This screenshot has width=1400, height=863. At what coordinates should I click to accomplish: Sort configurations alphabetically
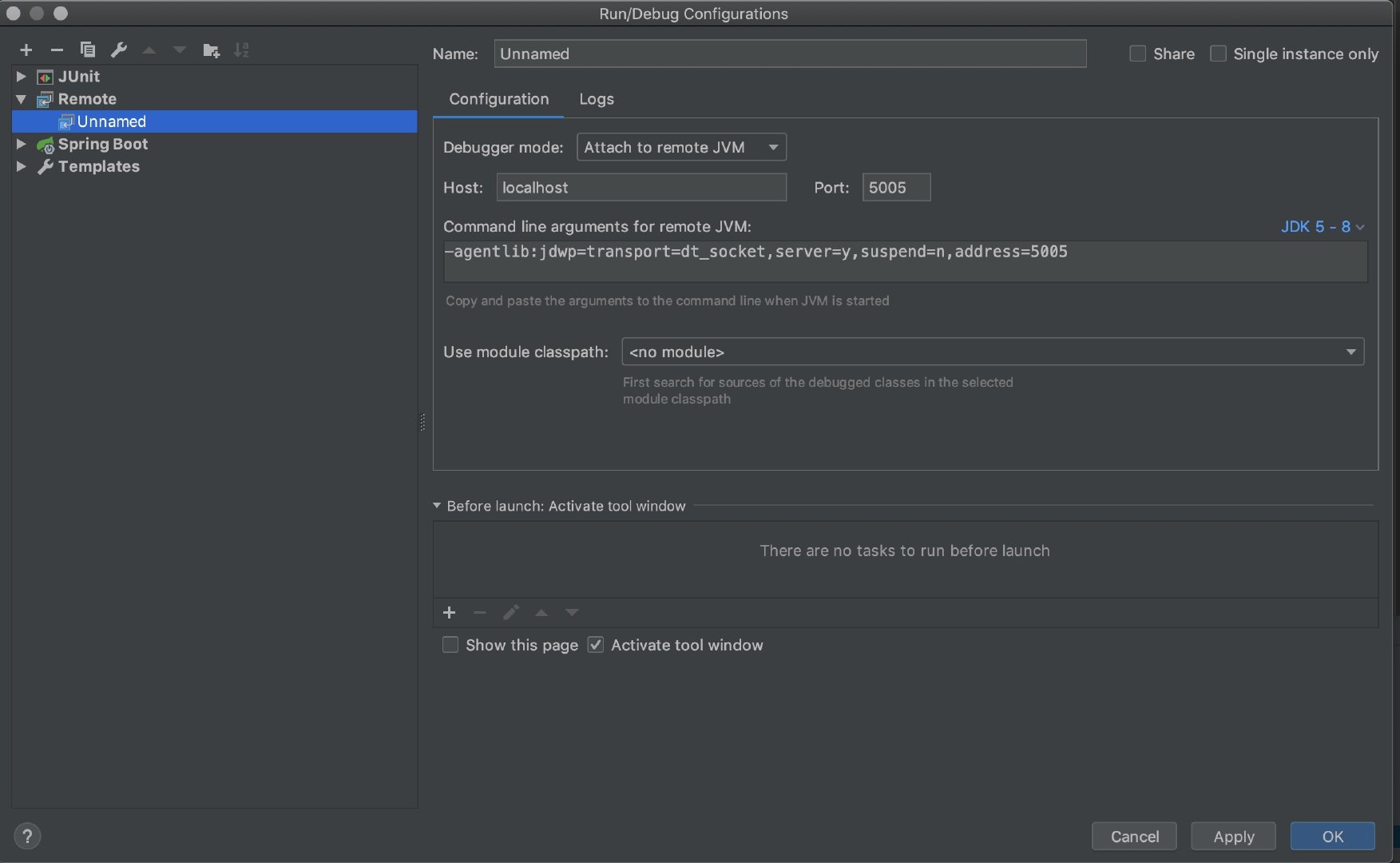241,50
